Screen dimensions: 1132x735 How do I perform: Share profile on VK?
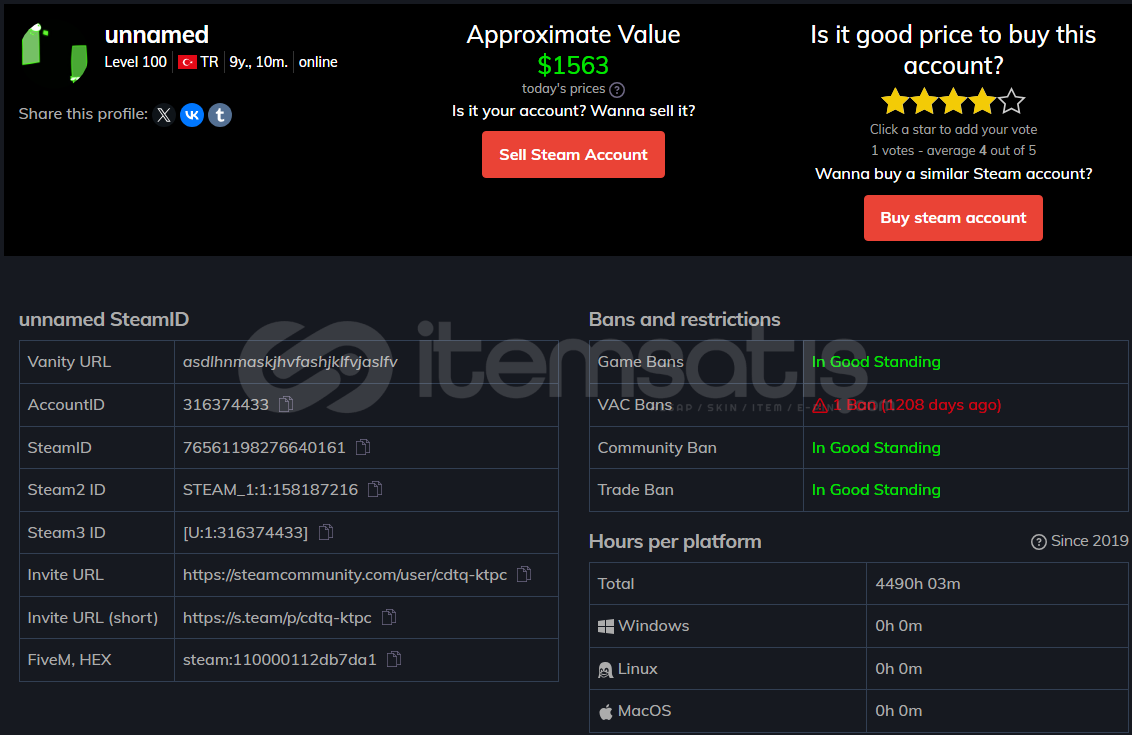pos(192,115)
